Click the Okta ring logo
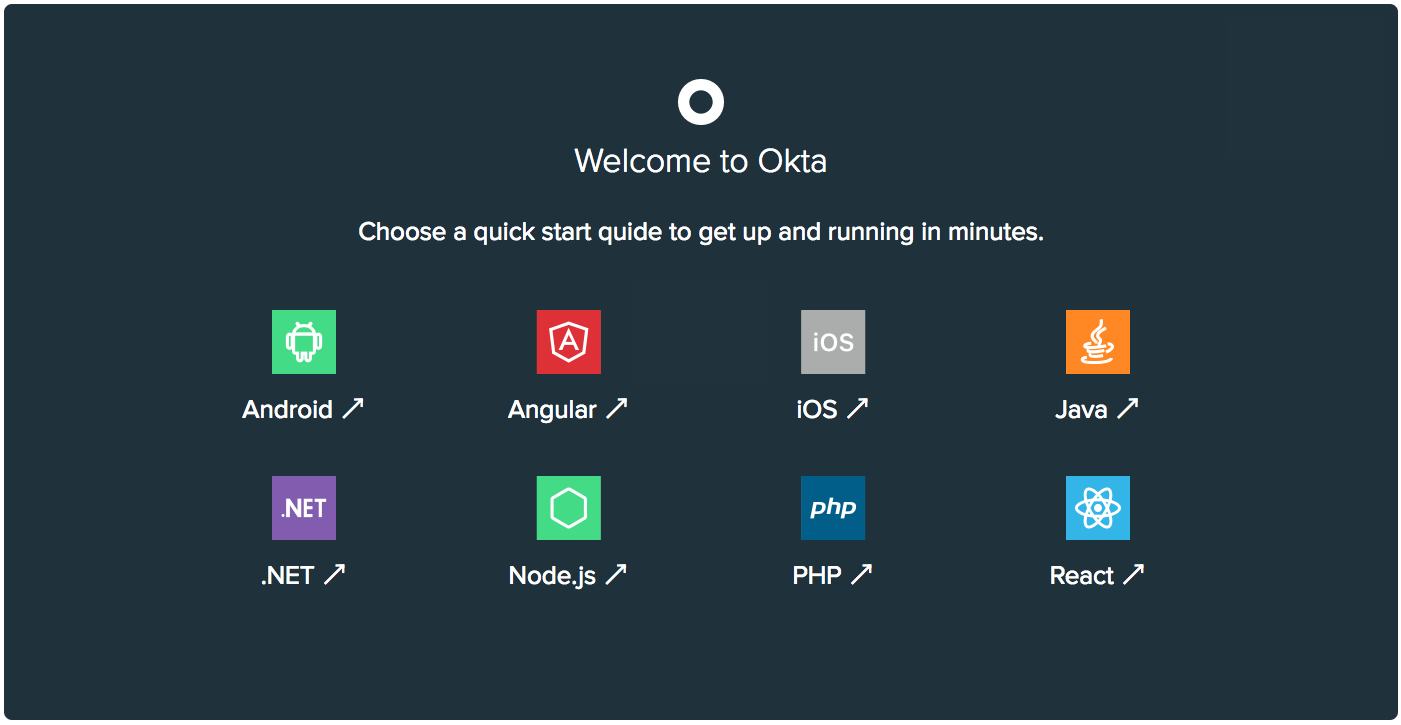Image resolution: width=1401 pixels, height=725 pixels. point(701,102)
